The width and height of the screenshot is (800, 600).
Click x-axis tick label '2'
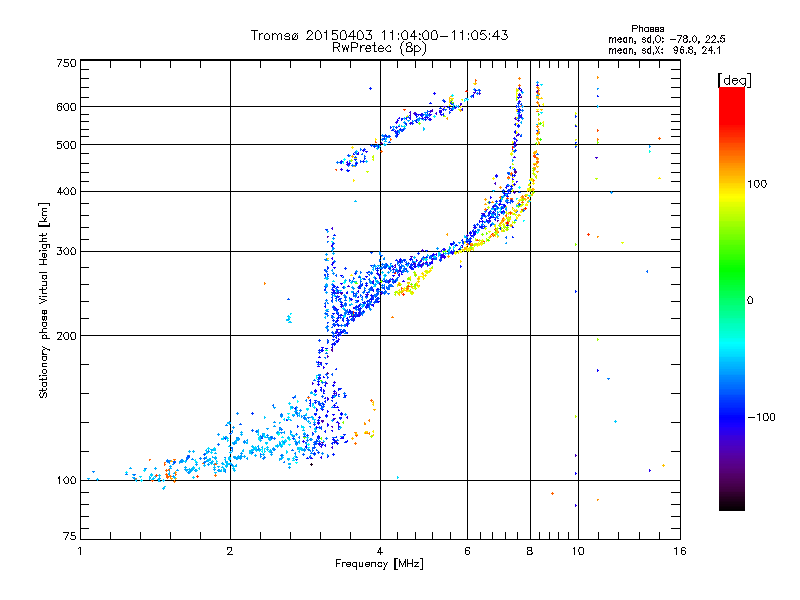point(230,551)
